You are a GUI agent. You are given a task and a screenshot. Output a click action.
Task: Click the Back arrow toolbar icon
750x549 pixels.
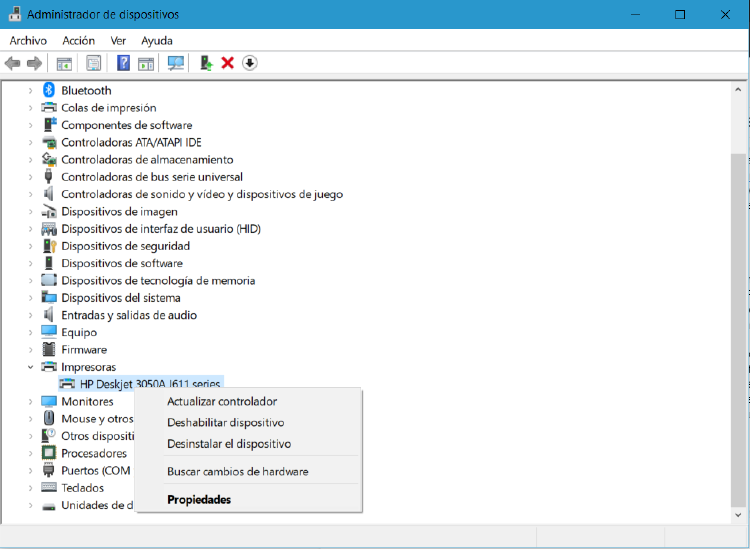12,63
